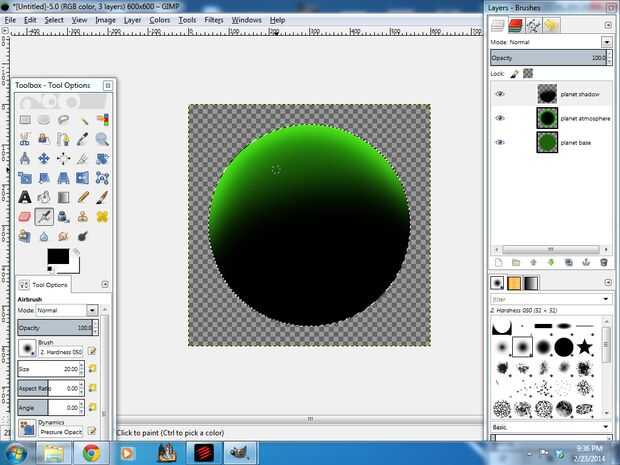Screen dimensions: 620x465
Task: Select the Pencil tool
Action: point(83,197)
